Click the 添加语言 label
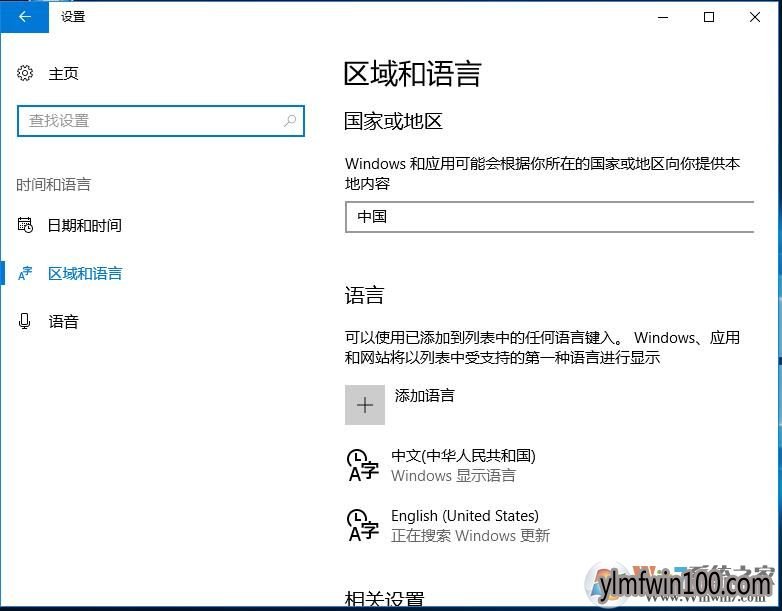The image size is (782, 611). [x=424, y=396]
